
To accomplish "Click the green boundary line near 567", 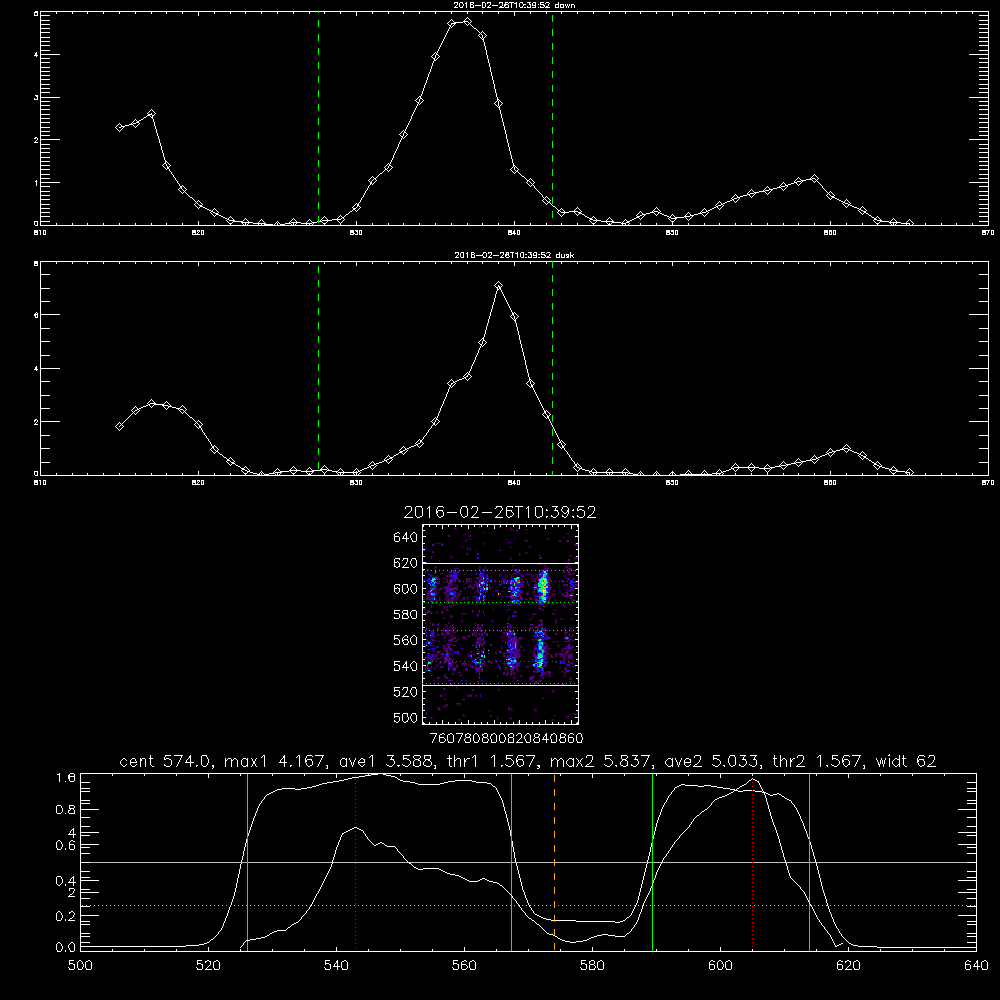I will 511,861.
